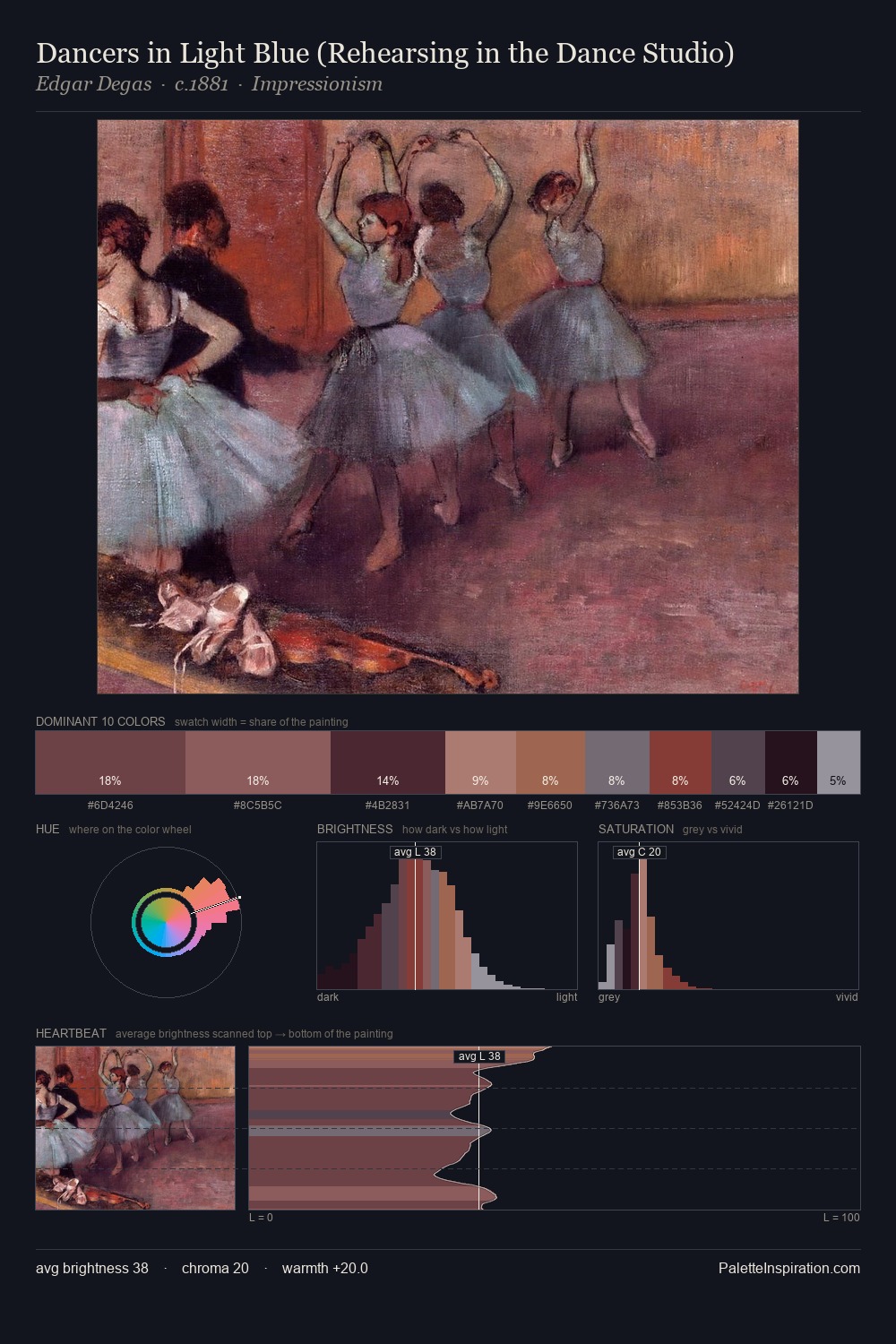This screenshot has width=896, height=1344.
Task: Click the #8C5B5C color swatch
Action: (258, 762)
